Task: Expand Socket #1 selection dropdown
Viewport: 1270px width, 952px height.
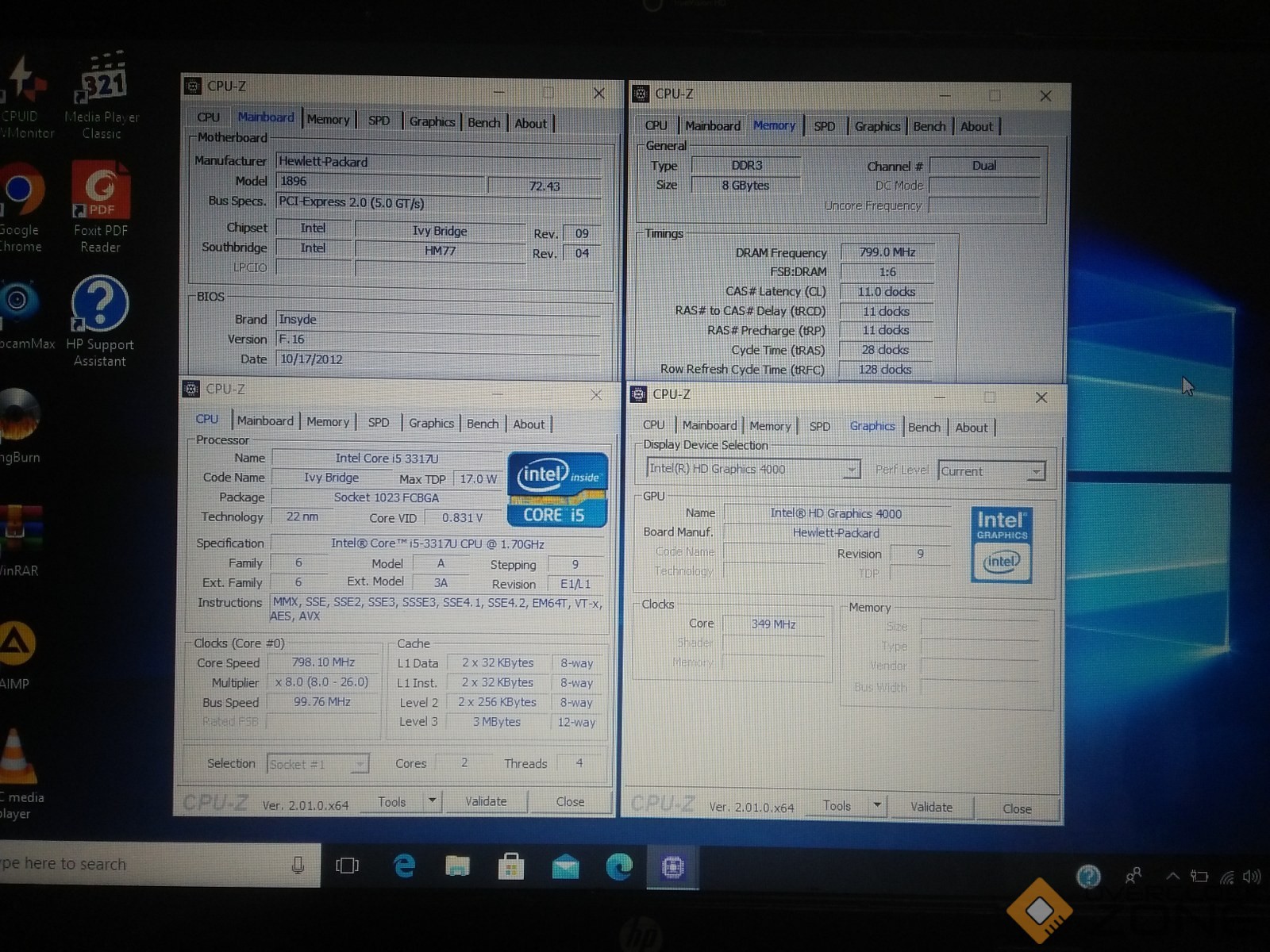Action: click(x=360, y=764)
